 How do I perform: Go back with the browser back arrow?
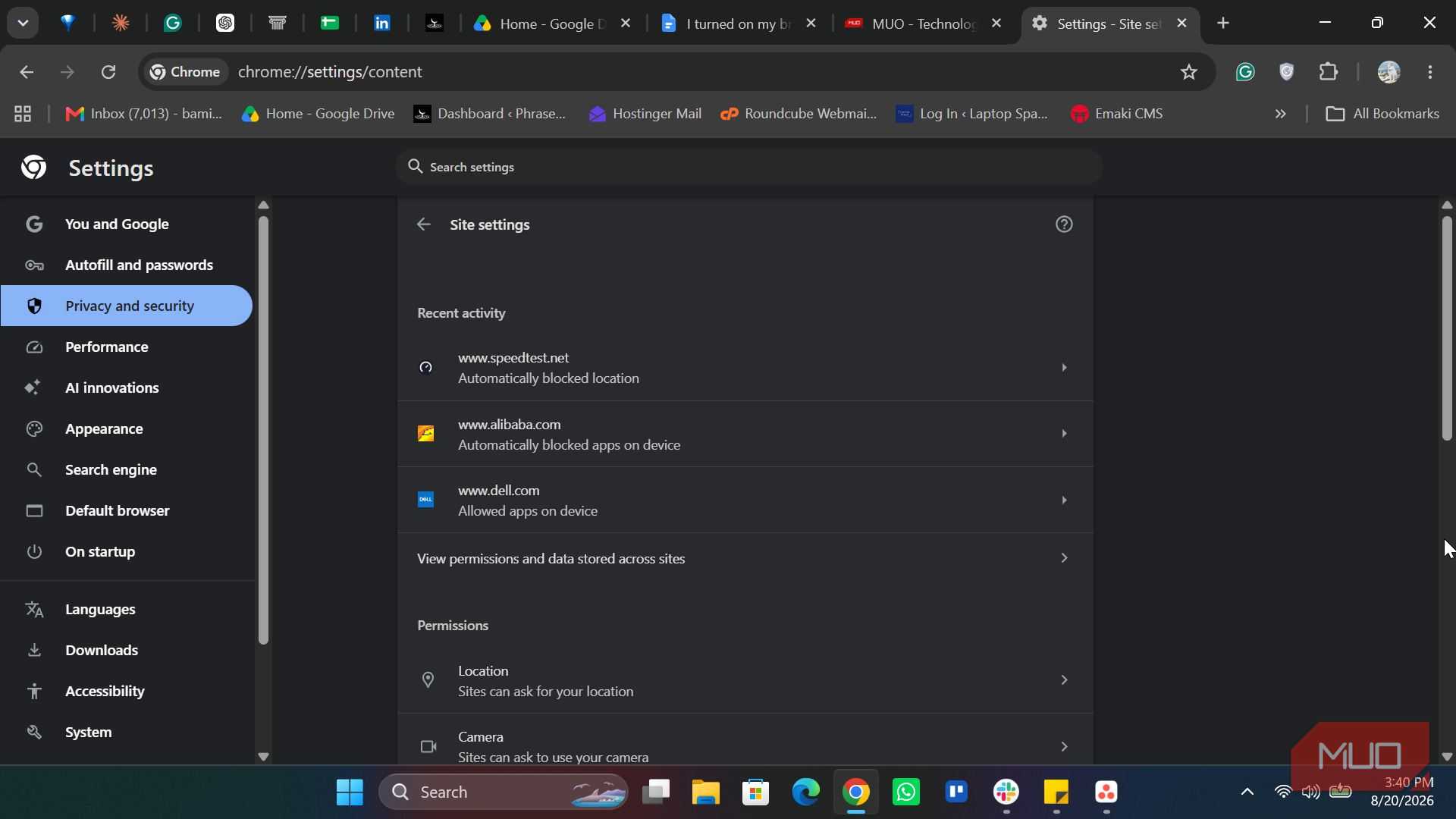click(x=27, y=72)
